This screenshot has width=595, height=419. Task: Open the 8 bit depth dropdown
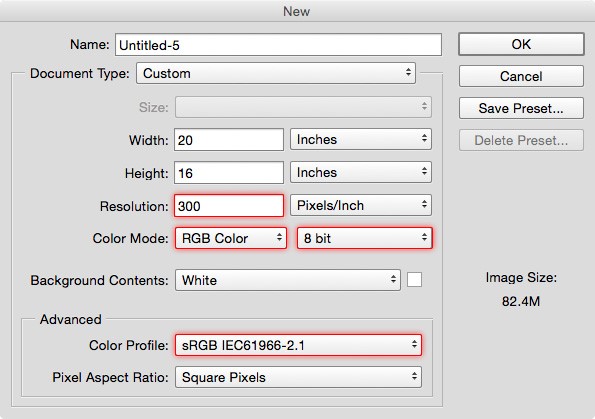coord(364,238)
